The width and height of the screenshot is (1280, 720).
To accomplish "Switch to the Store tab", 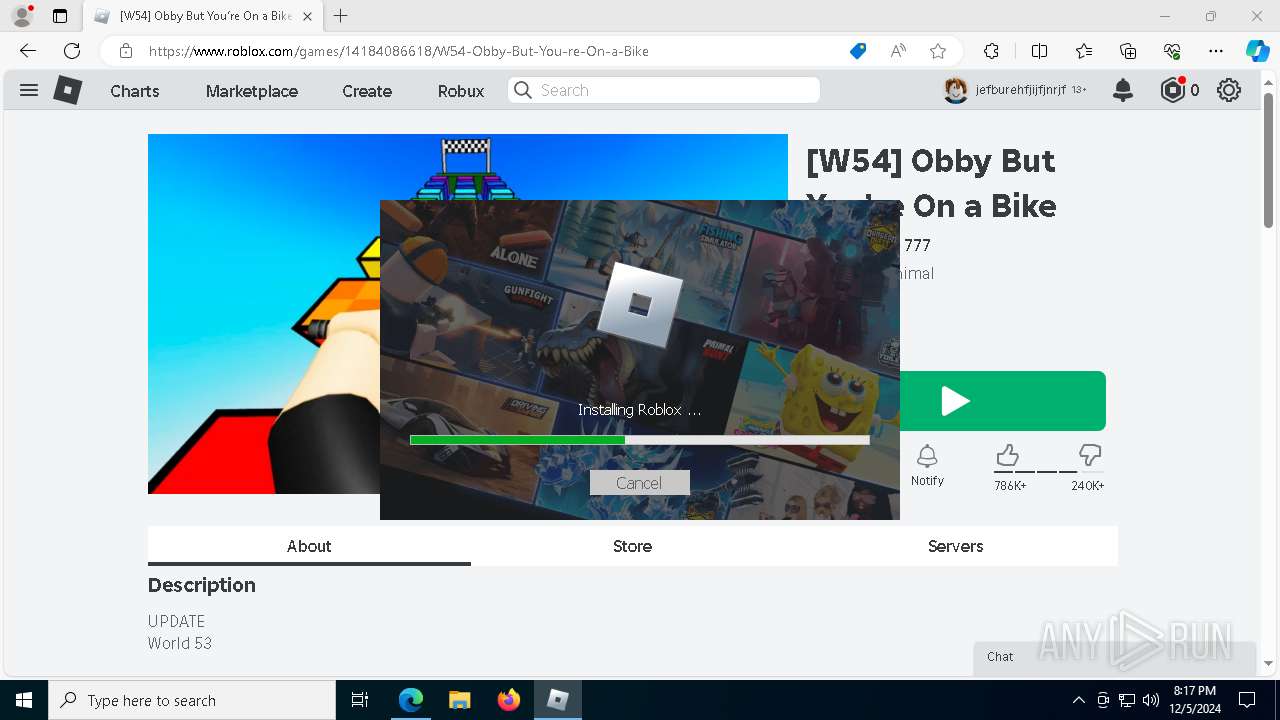I will coord(632,546).
